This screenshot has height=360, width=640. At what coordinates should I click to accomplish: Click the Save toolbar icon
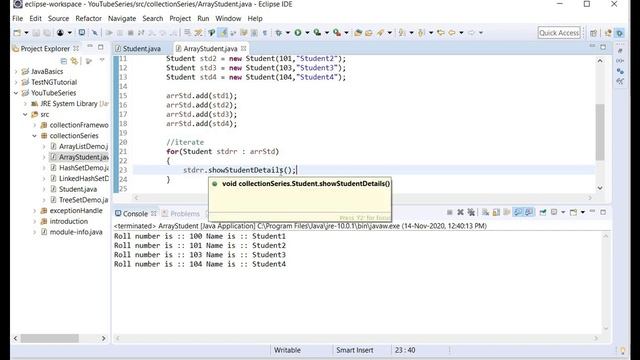pyautogui.click(x=36, y=33)
